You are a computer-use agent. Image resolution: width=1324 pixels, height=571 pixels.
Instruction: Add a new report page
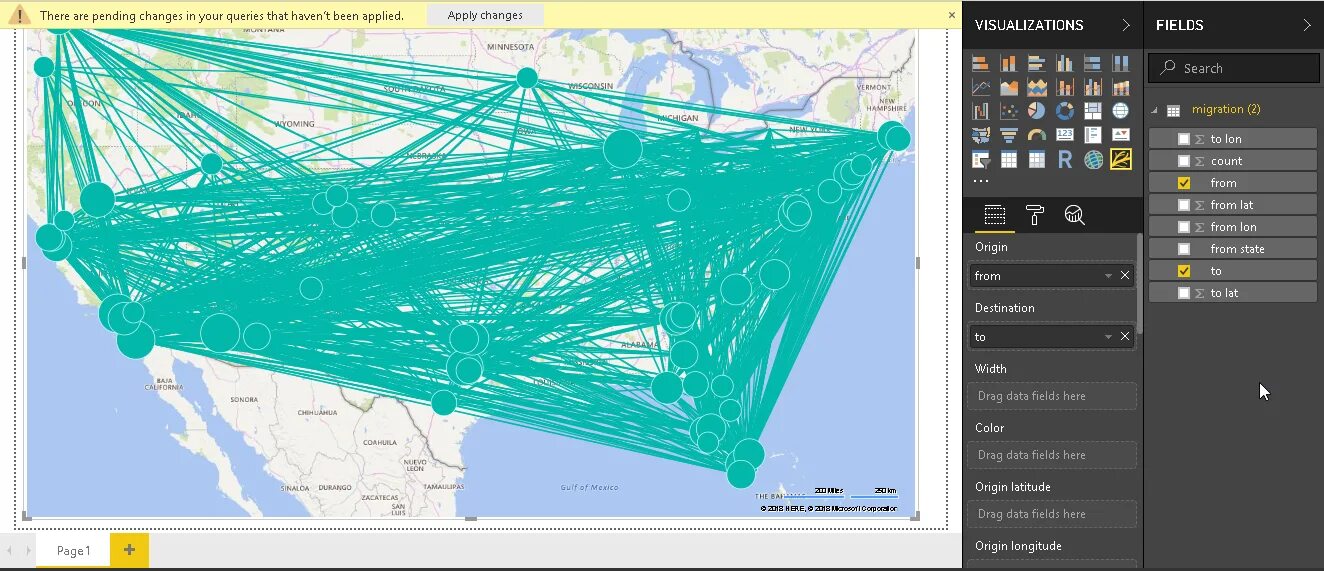coord(129,550)
